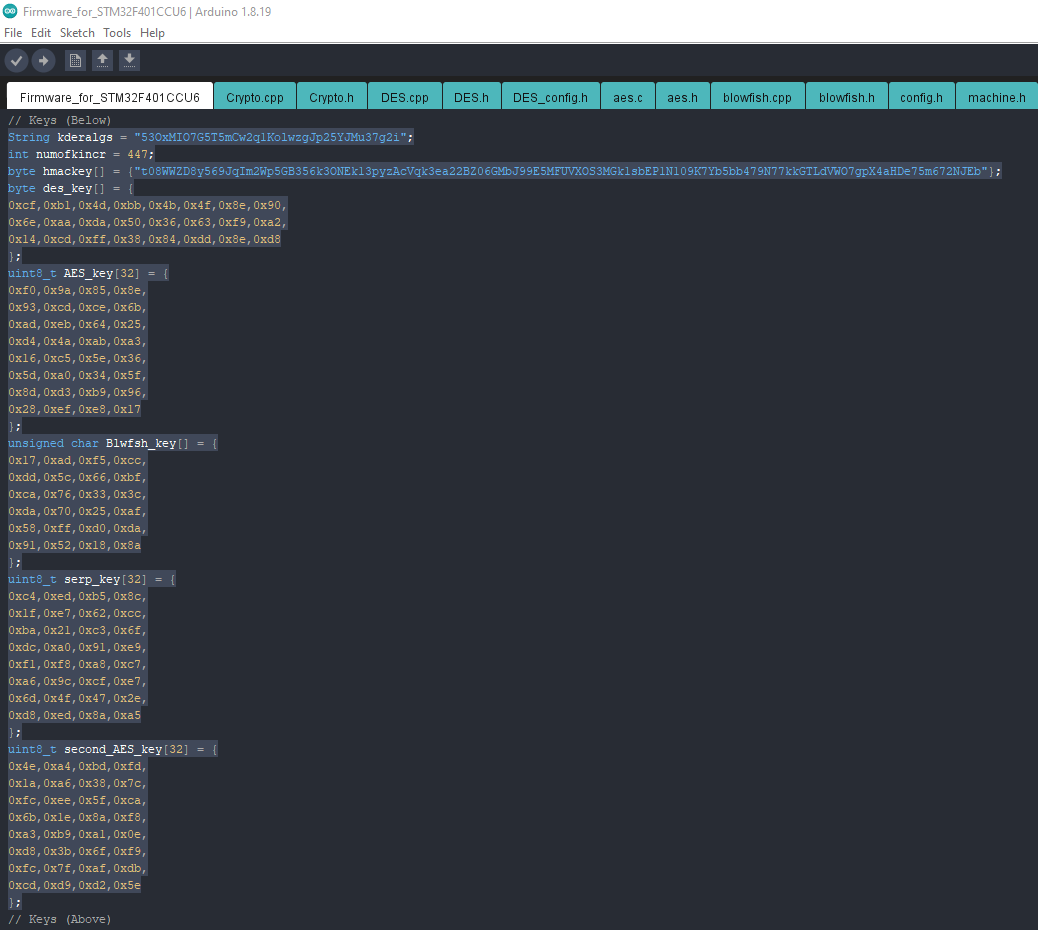Click the serp_key row starting with 0xd8, 0xed
The height and width of the screenshot is (930, 1038).
(x=74, y=715)
